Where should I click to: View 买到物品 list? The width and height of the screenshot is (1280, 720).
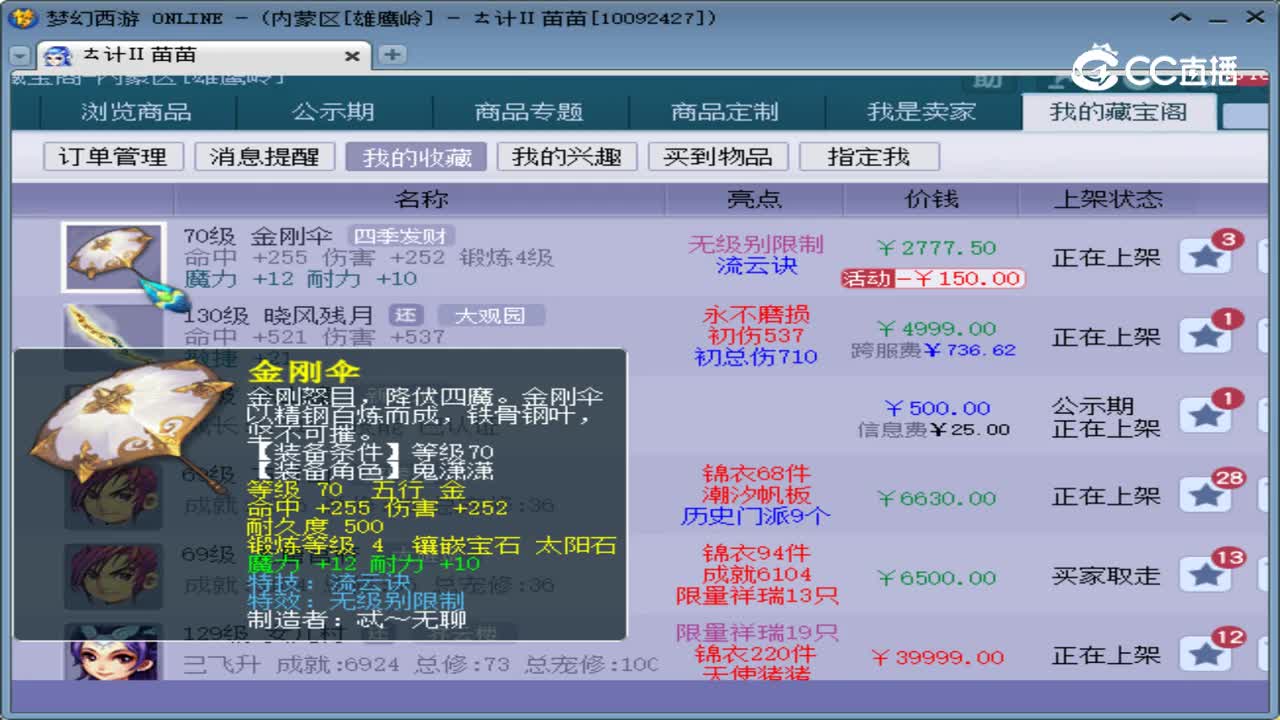coord(718,157)
